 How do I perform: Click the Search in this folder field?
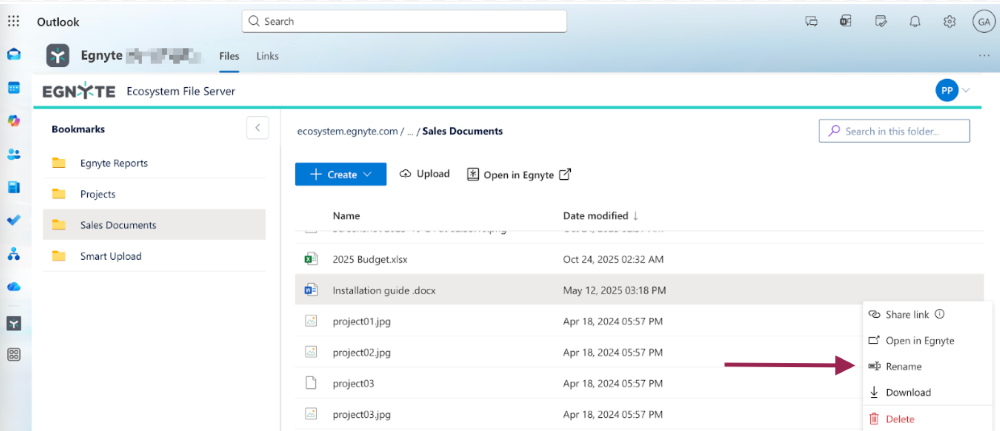(x=894, y=131)
